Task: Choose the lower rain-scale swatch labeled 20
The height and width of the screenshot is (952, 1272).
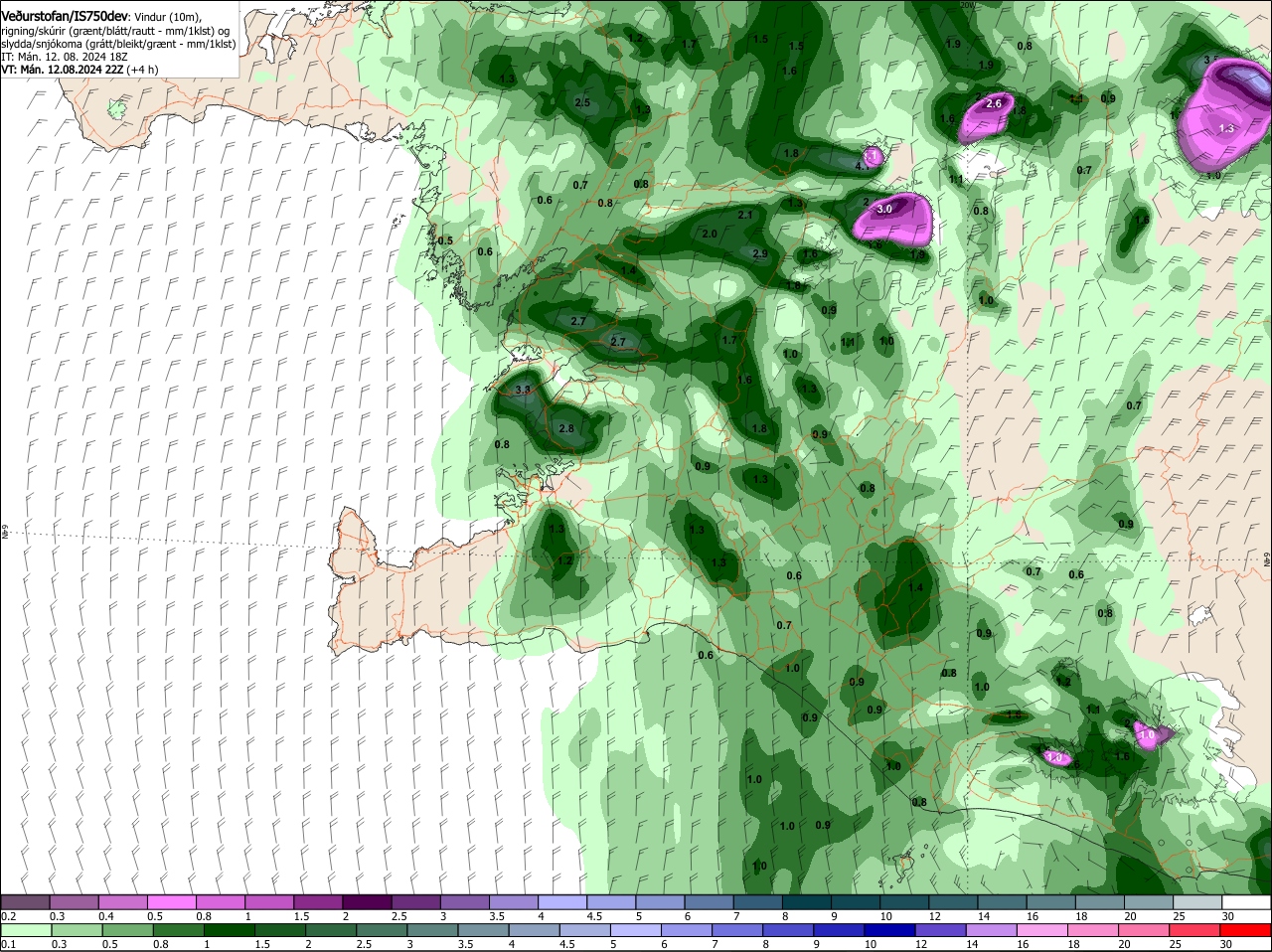Action: [x=1145, y=930]
